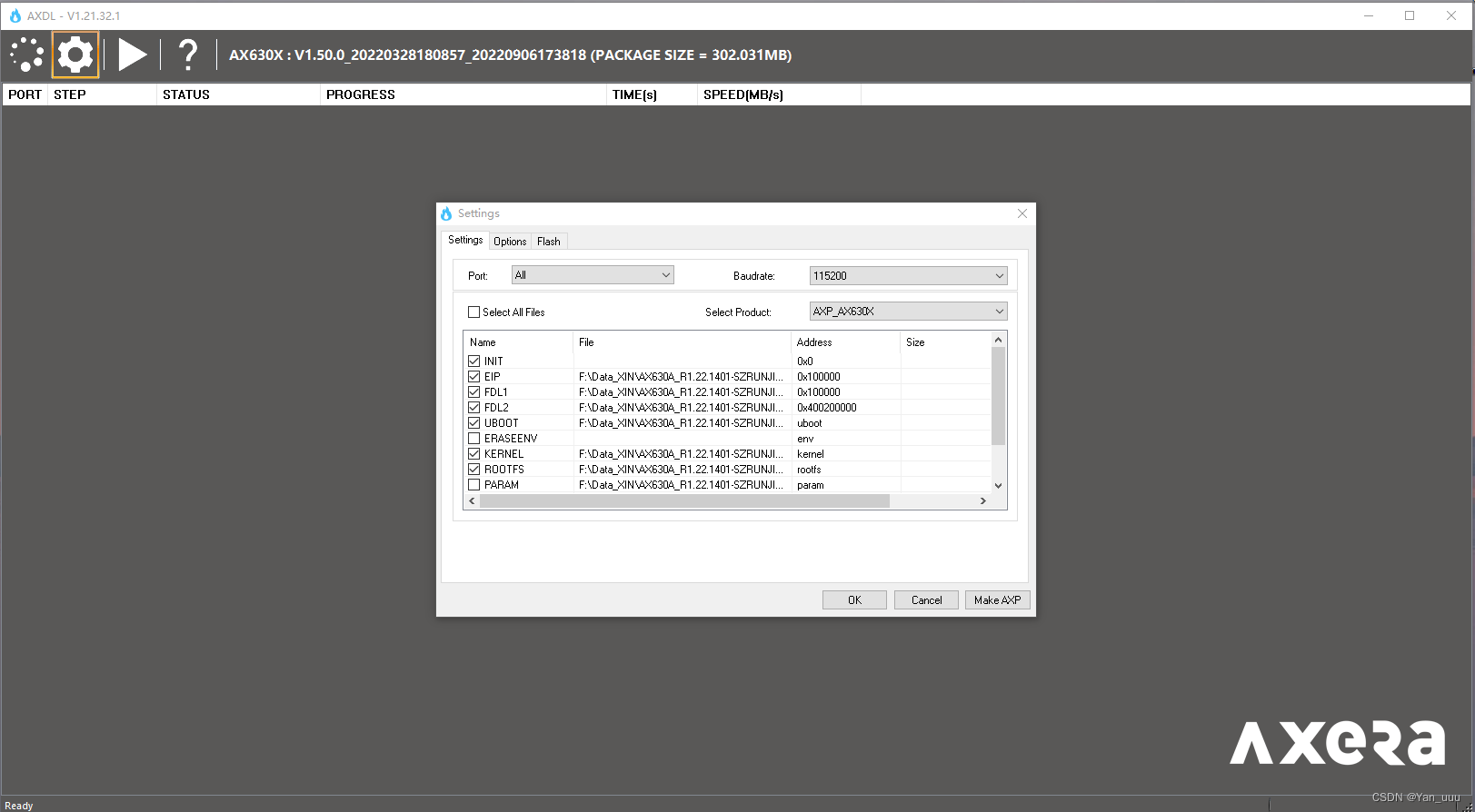This screenshot has height=812, width=1475.
Task: Open the Baudrate dropdown
Action: [908, 276]
